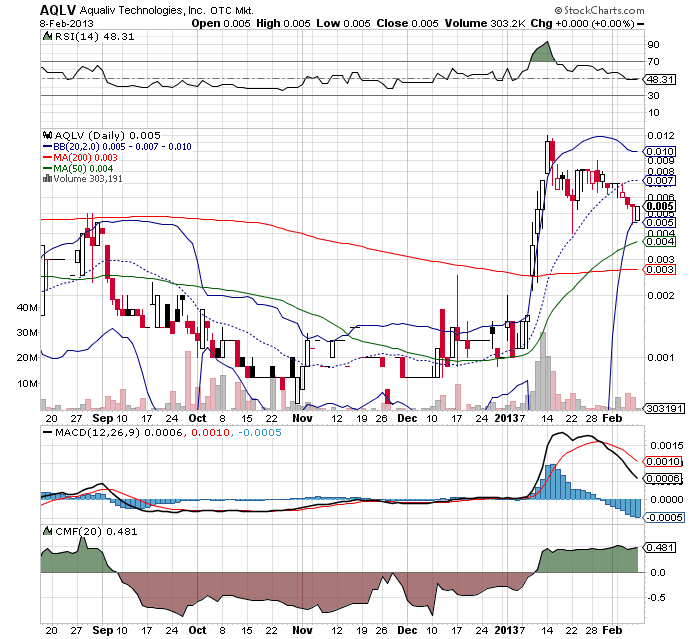This screenshot has width=700, height=639.
Task: Click the Nov label beneath the CMF panel
Action: 302,630
